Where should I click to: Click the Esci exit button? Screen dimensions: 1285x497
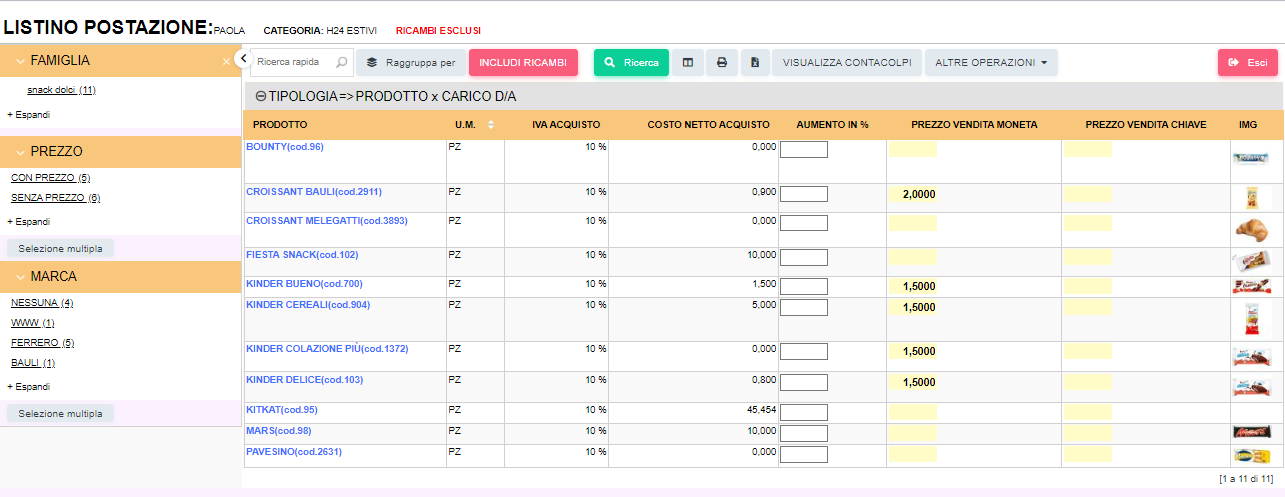[x=1248, y=62]
